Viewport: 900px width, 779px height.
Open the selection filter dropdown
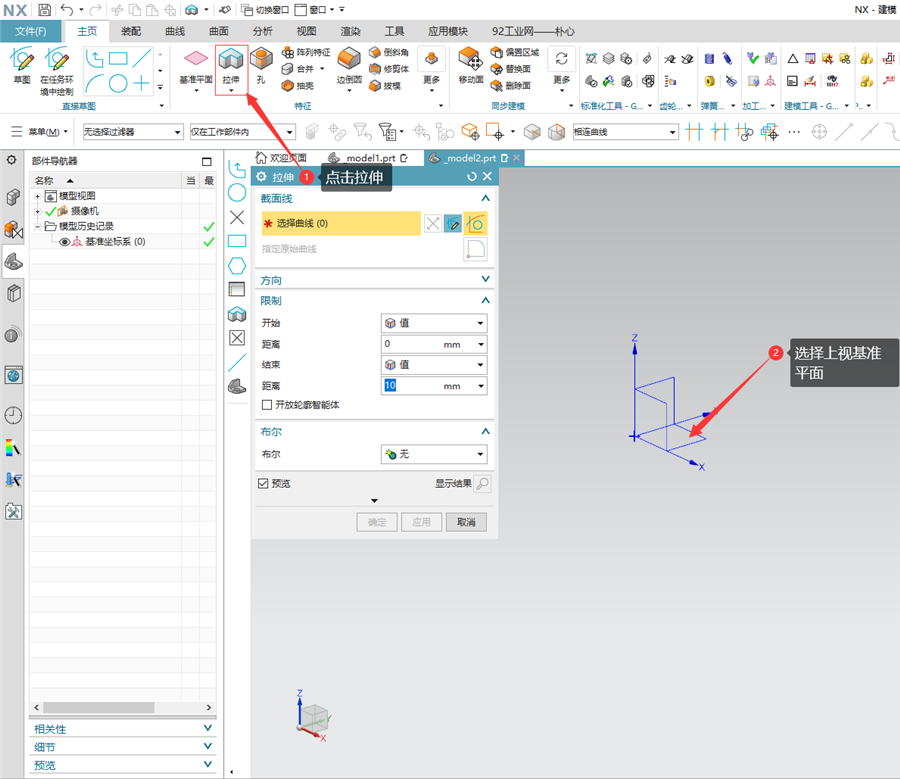coord(133,132)
